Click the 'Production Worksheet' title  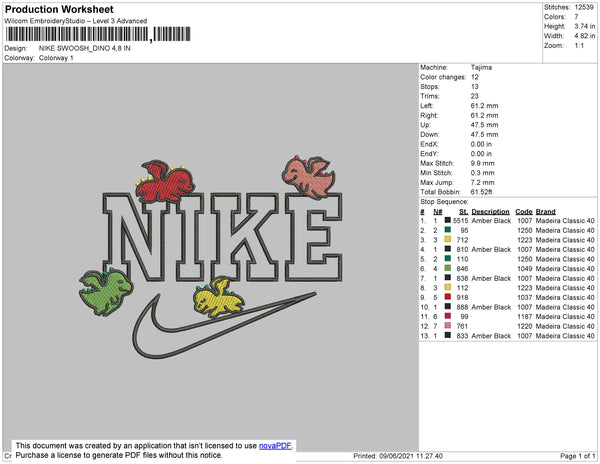pyautogui.click(x=59, y=10)
